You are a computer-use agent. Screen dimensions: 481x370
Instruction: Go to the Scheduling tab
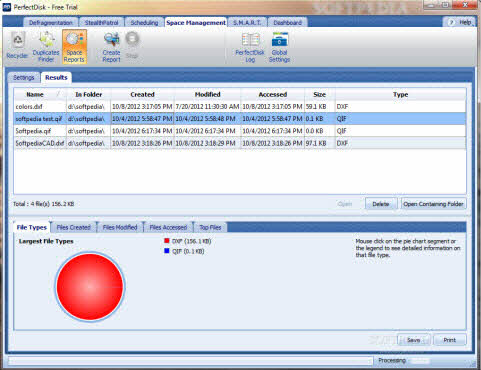(x=144, y=23)
